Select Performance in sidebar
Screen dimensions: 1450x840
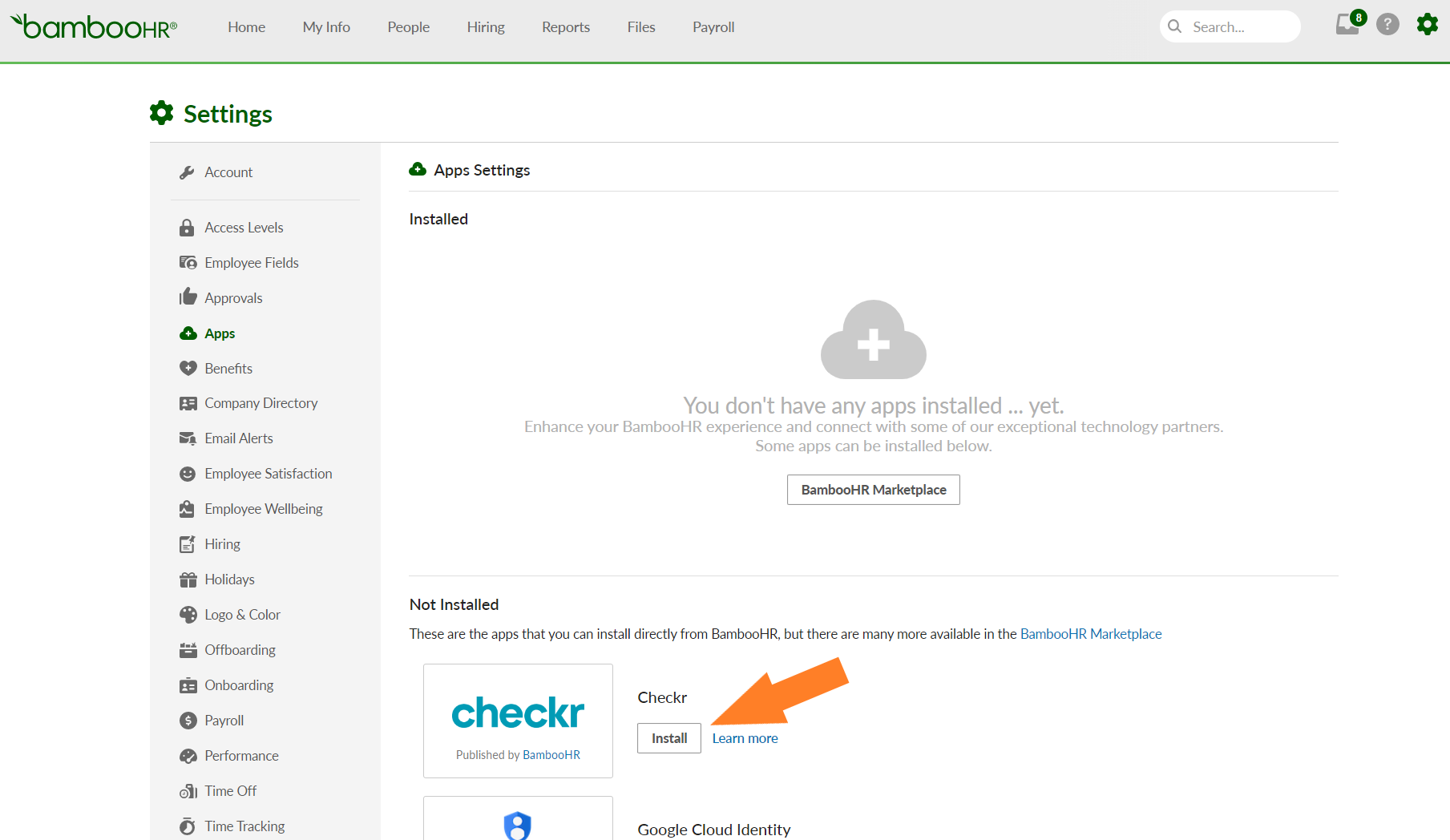pos(241,756)
